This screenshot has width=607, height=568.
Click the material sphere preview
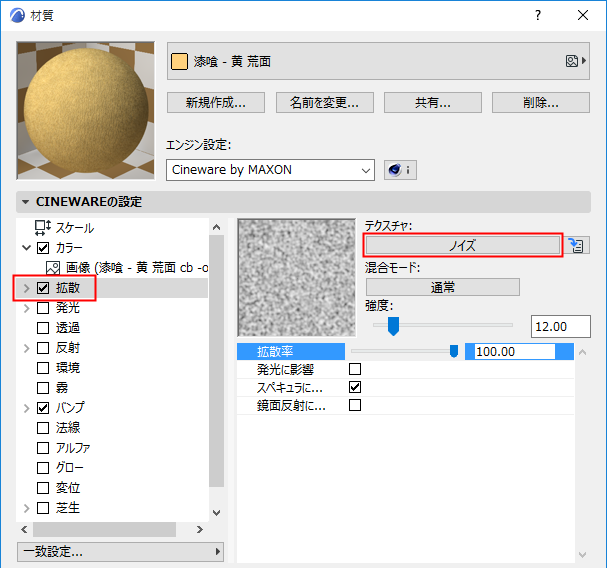pos(86,110)
